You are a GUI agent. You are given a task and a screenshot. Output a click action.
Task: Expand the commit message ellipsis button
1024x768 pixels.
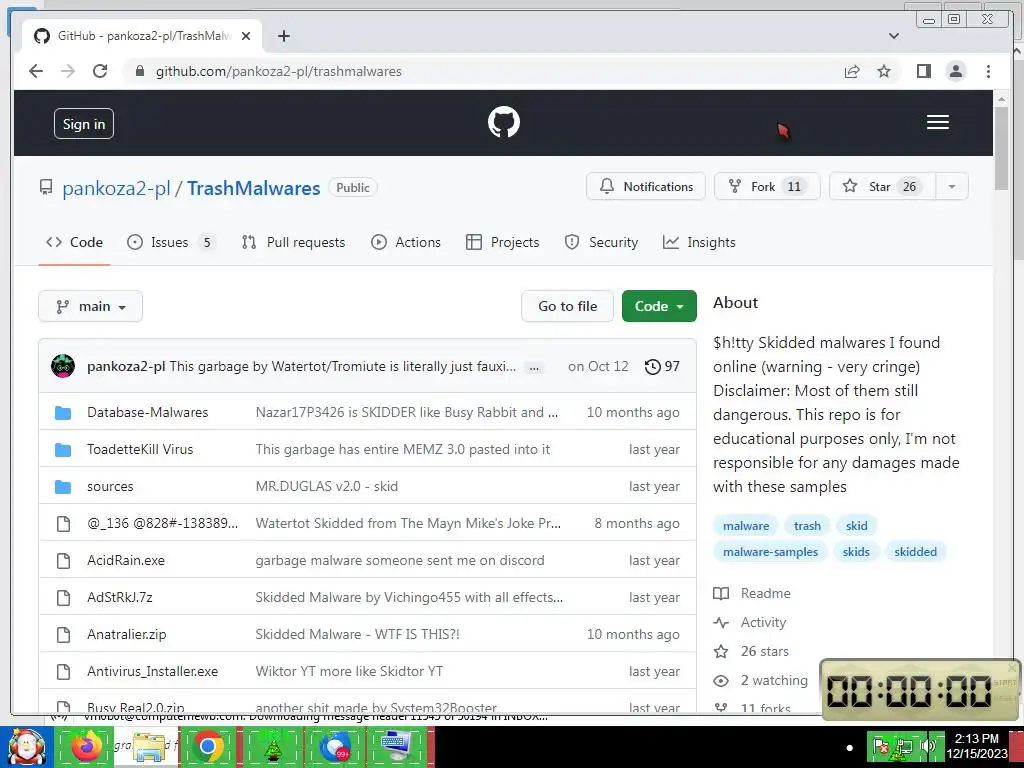[534, 368]
